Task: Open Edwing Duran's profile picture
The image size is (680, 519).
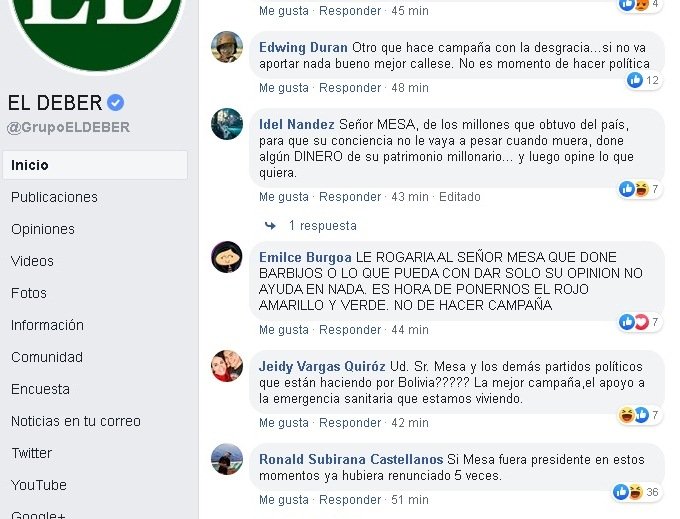Action: tap(227, 47)
